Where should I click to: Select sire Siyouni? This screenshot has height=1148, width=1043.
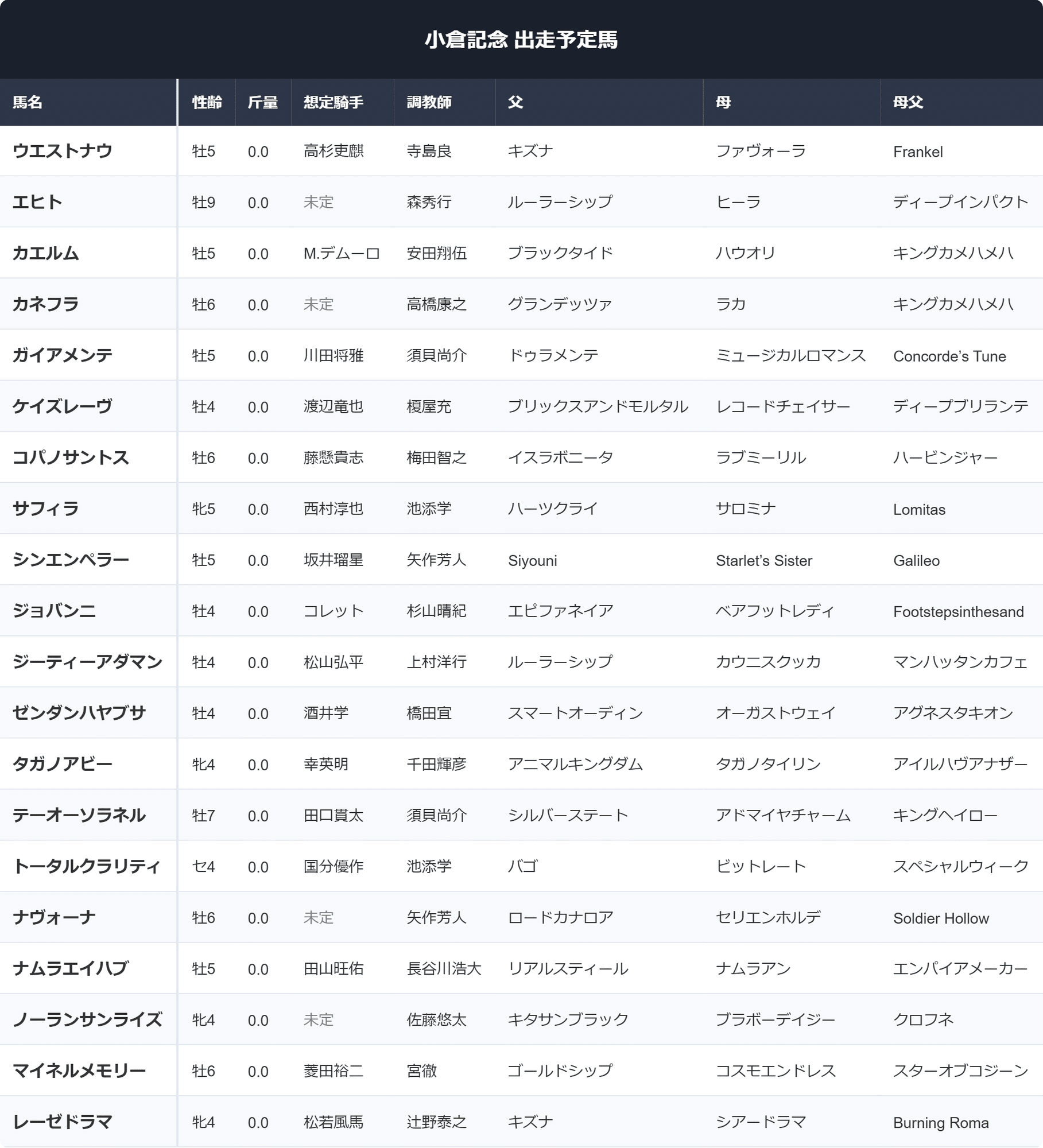click(x=532, y=560)
